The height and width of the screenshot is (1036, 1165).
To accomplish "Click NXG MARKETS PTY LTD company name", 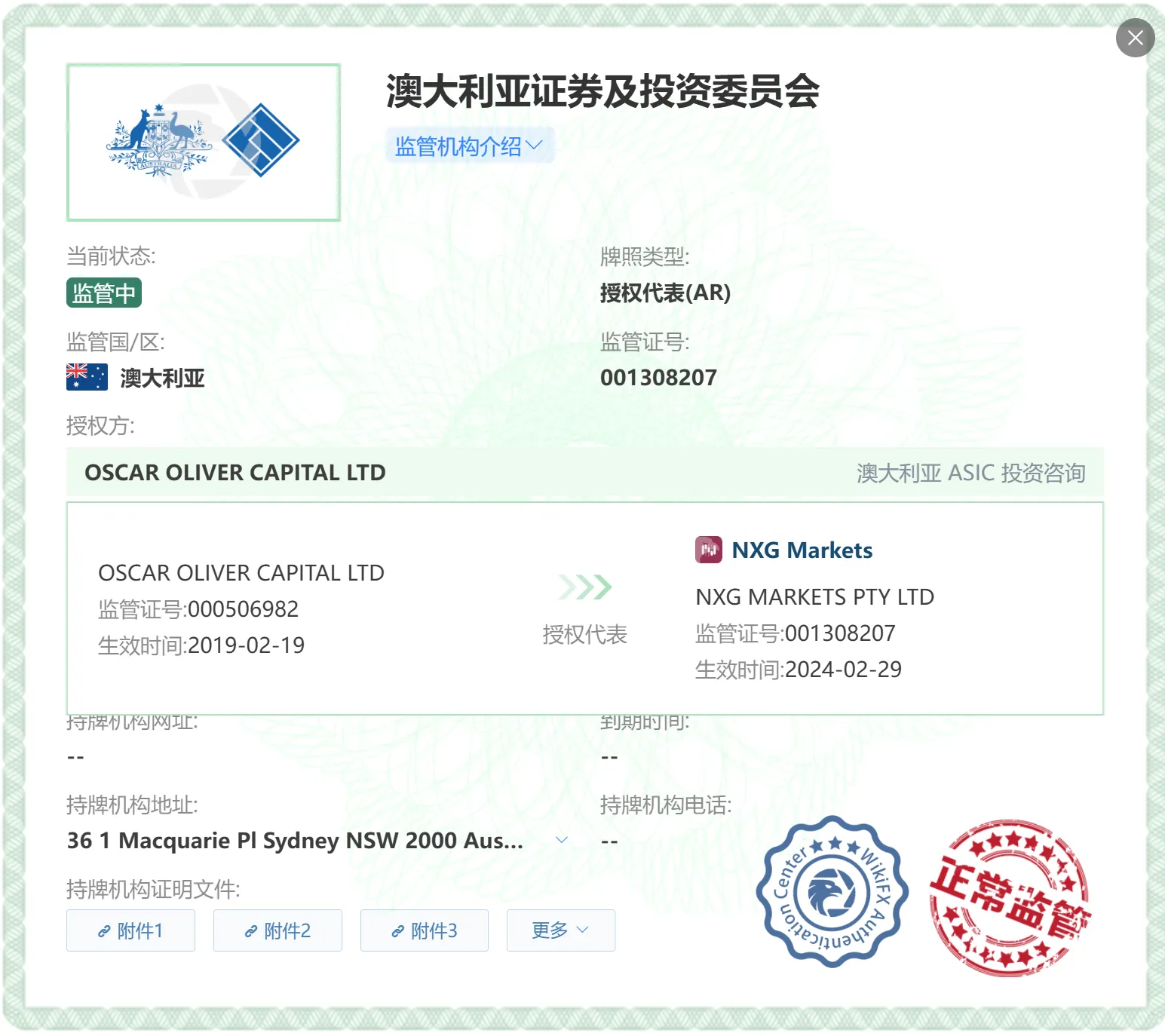I will [814, 597].
